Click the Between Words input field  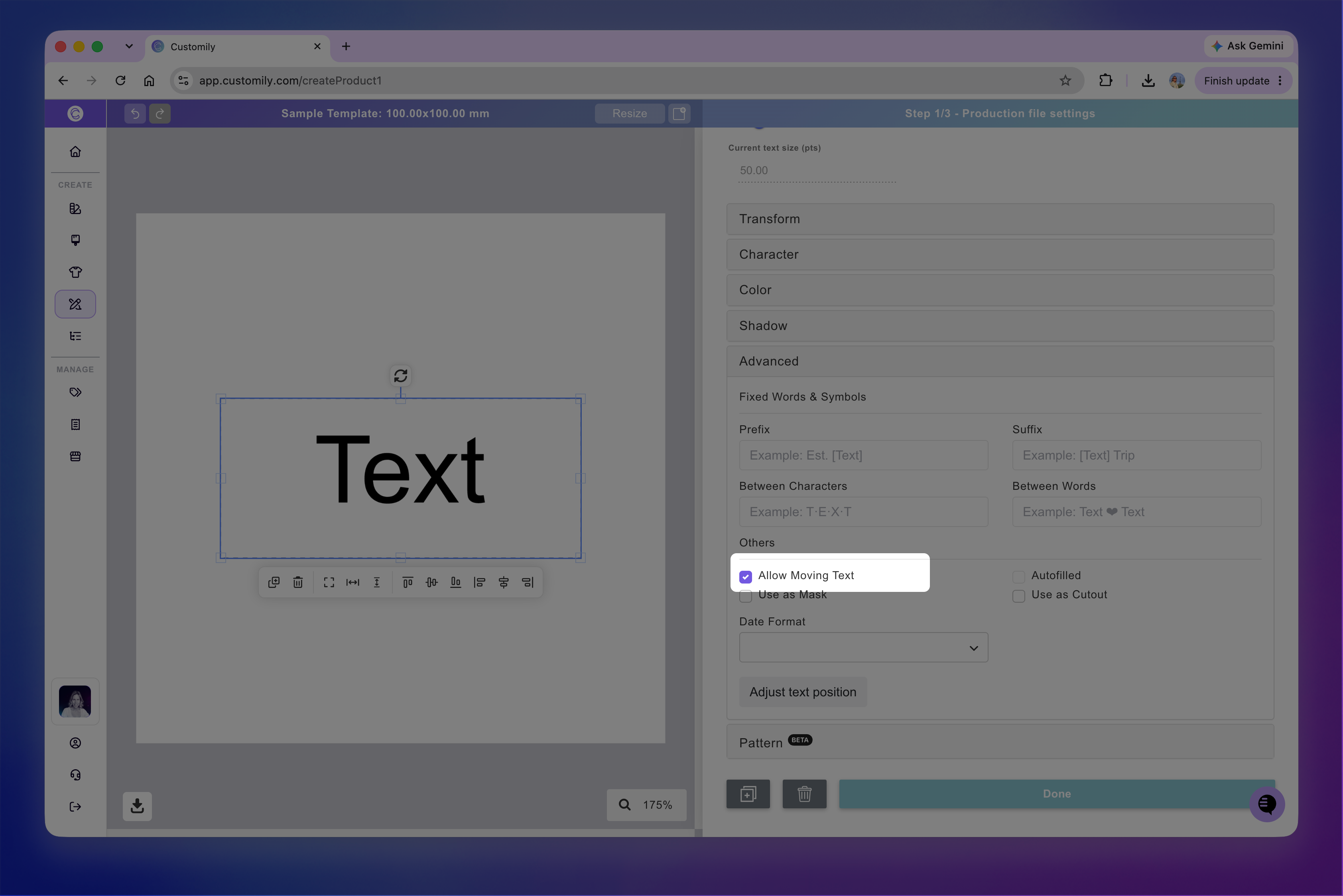[x=1136, y=512]
